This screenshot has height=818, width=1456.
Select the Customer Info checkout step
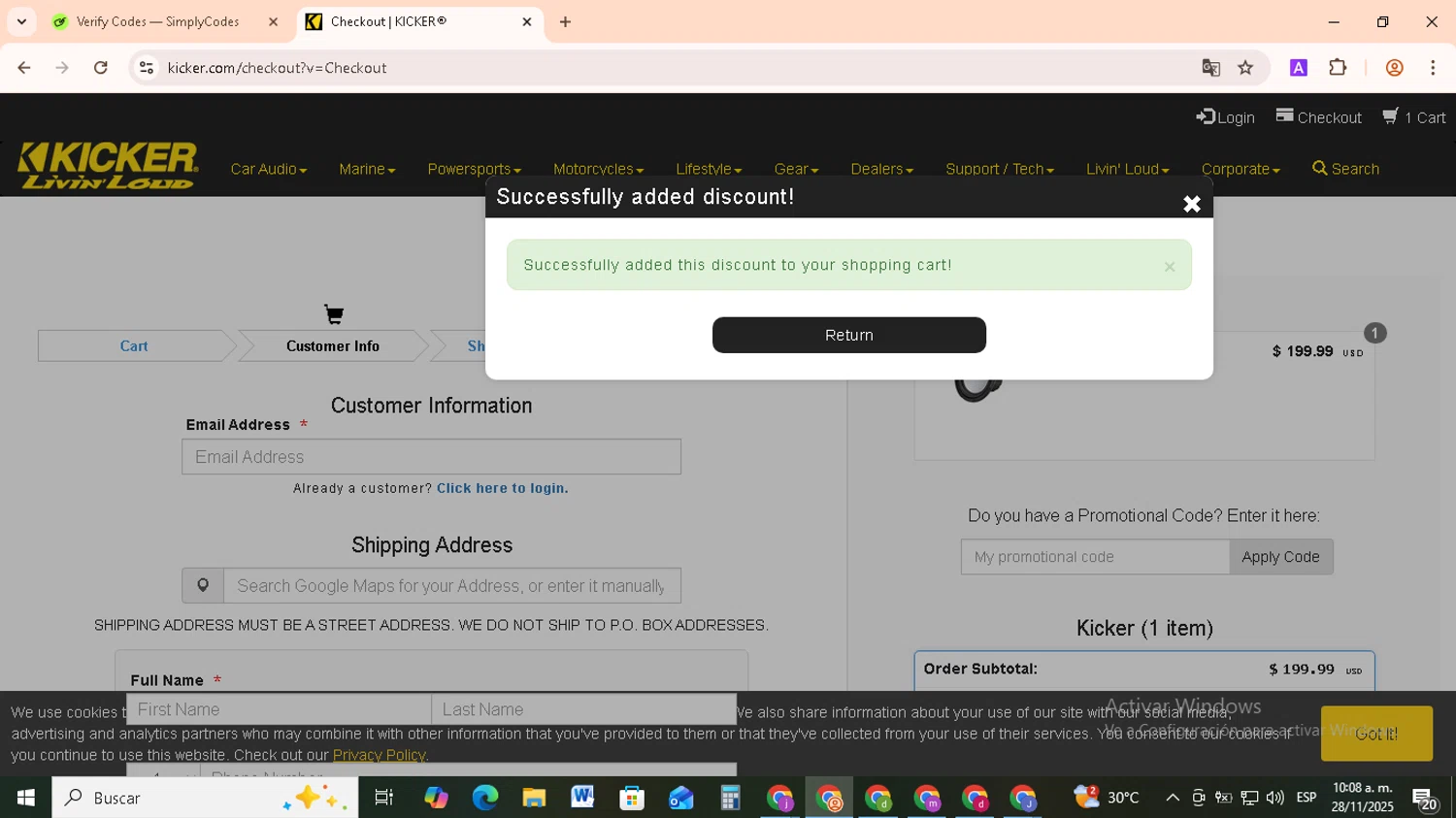click(x=332, y=345)
